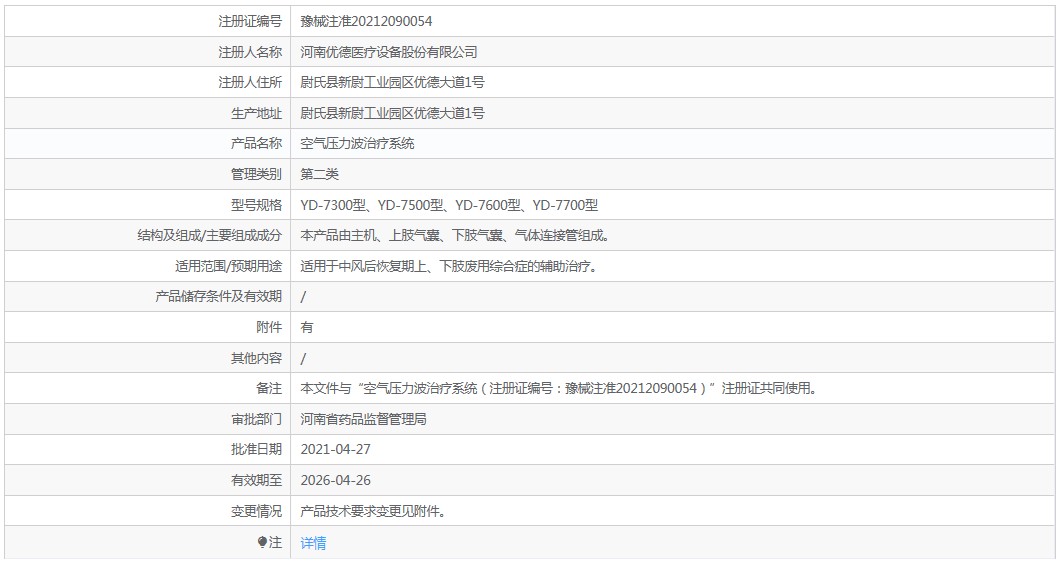Image resolution: width=1062 pixels, height=565 pixels.
Task: Select company name 河南优德医疗设备股份有限公司
Action: click(389, 52)
